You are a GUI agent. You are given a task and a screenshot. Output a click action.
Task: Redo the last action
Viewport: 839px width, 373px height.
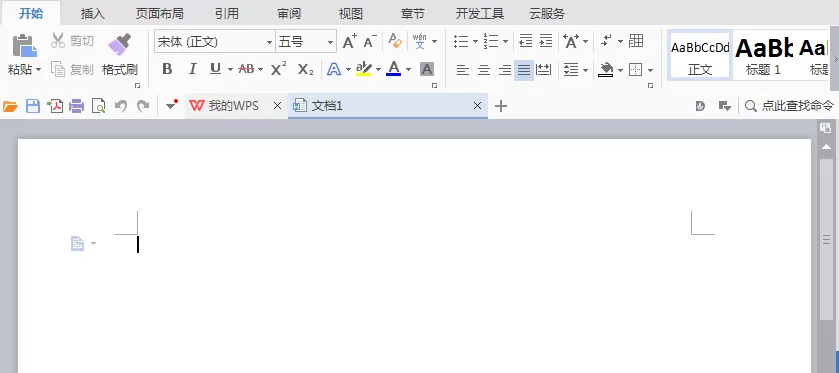pyautogui.click(x=143, y=106)
